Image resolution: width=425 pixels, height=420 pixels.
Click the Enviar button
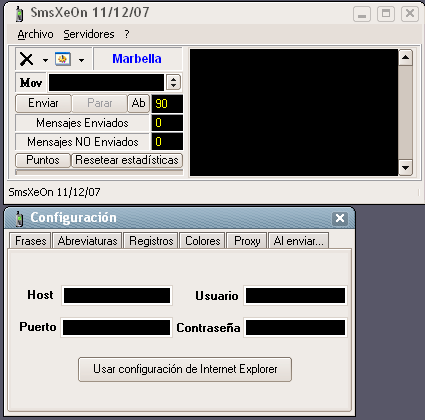coord(43,103)
